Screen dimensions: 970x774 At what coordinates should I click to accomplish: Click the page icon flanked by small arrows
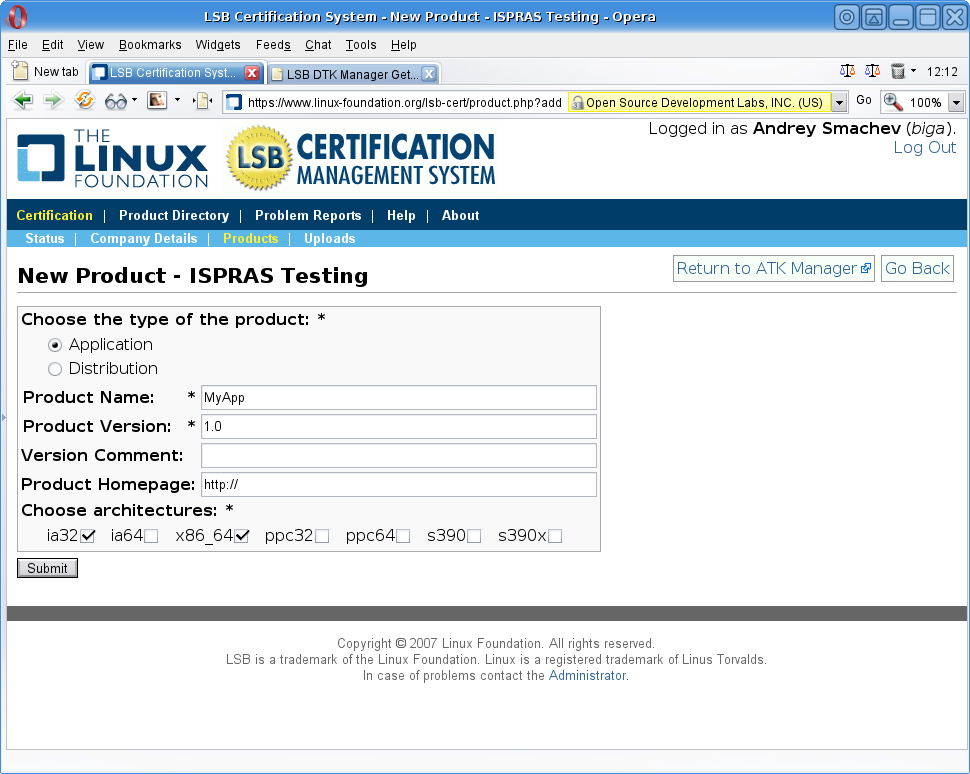point(202,101)
